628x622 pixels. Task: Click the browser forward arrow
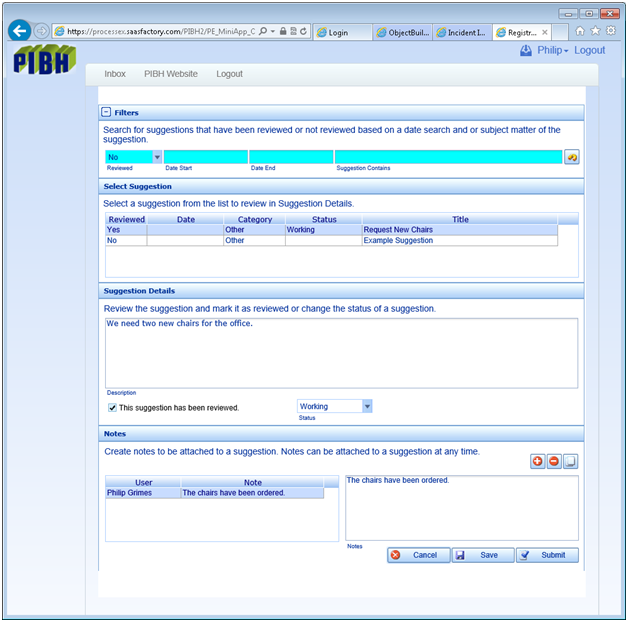tap(41, 31)
